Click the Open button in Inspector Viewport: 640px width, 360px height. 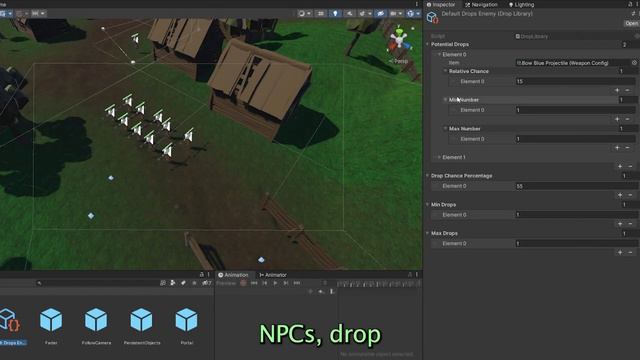tap(631, 23)
